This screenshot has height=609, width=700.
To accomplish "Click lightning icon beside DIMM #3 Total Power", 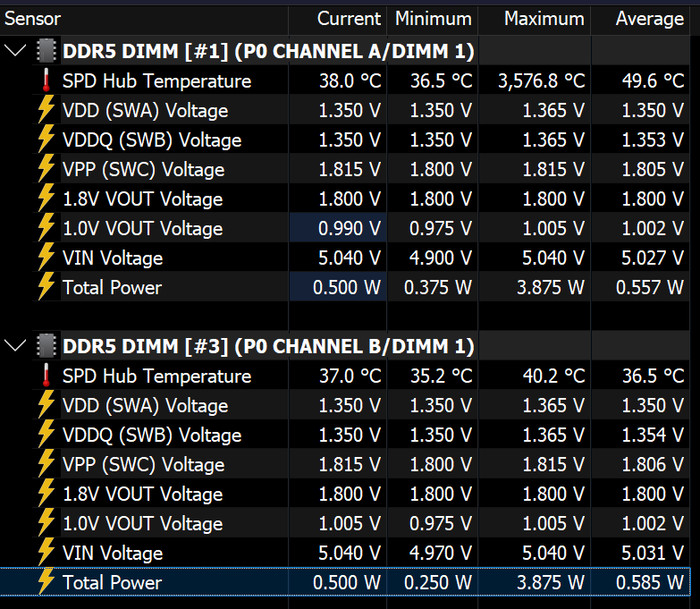I will point(46,582).
